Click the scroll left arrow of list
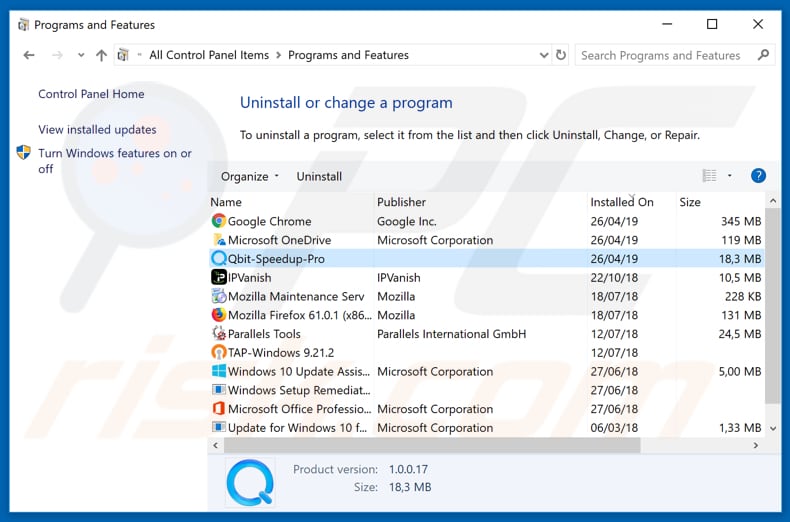The width and height of the screenshot is (790, 522). (x=216, y=445)
